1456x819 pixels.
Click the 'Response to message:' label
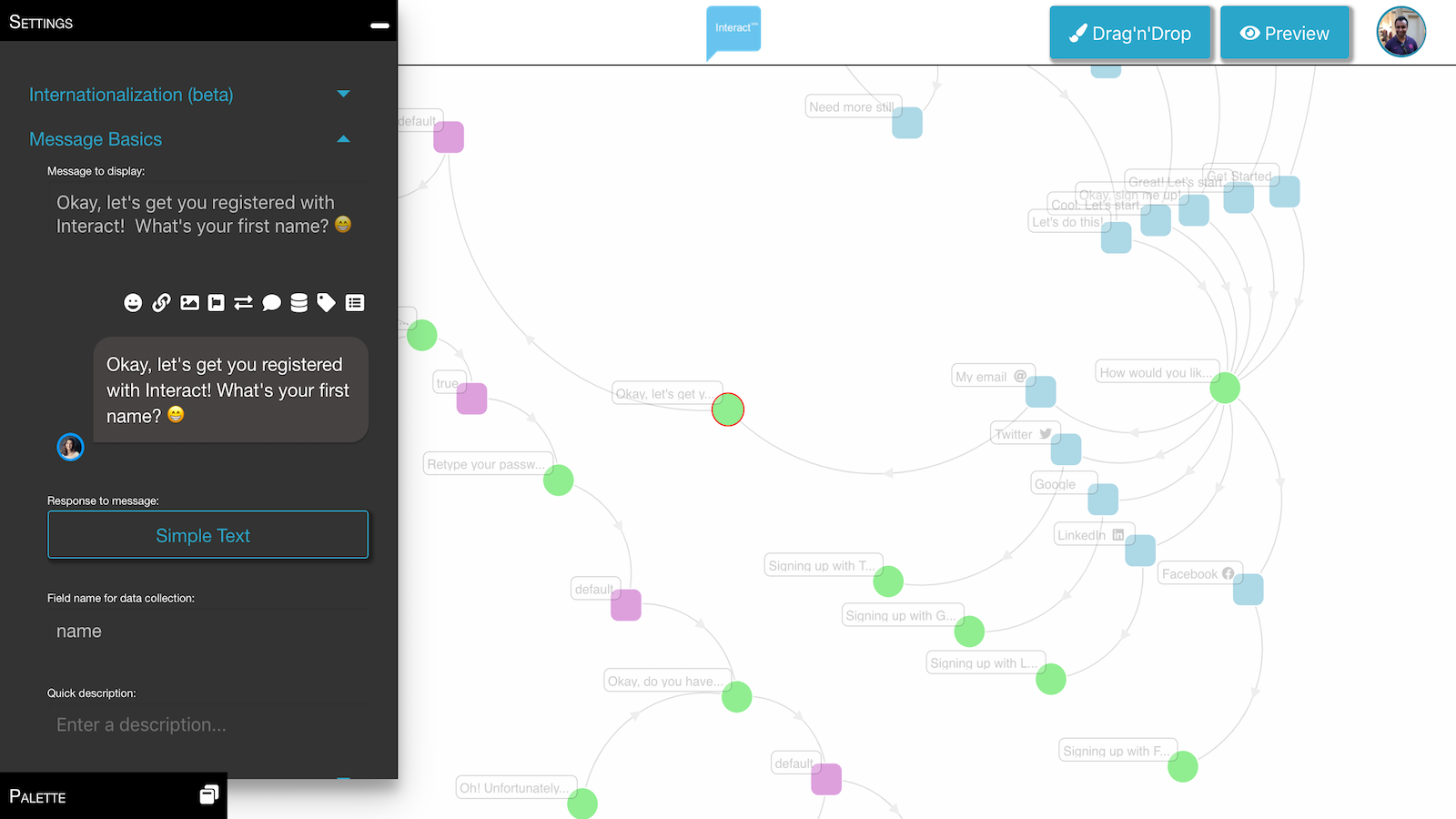103,500
